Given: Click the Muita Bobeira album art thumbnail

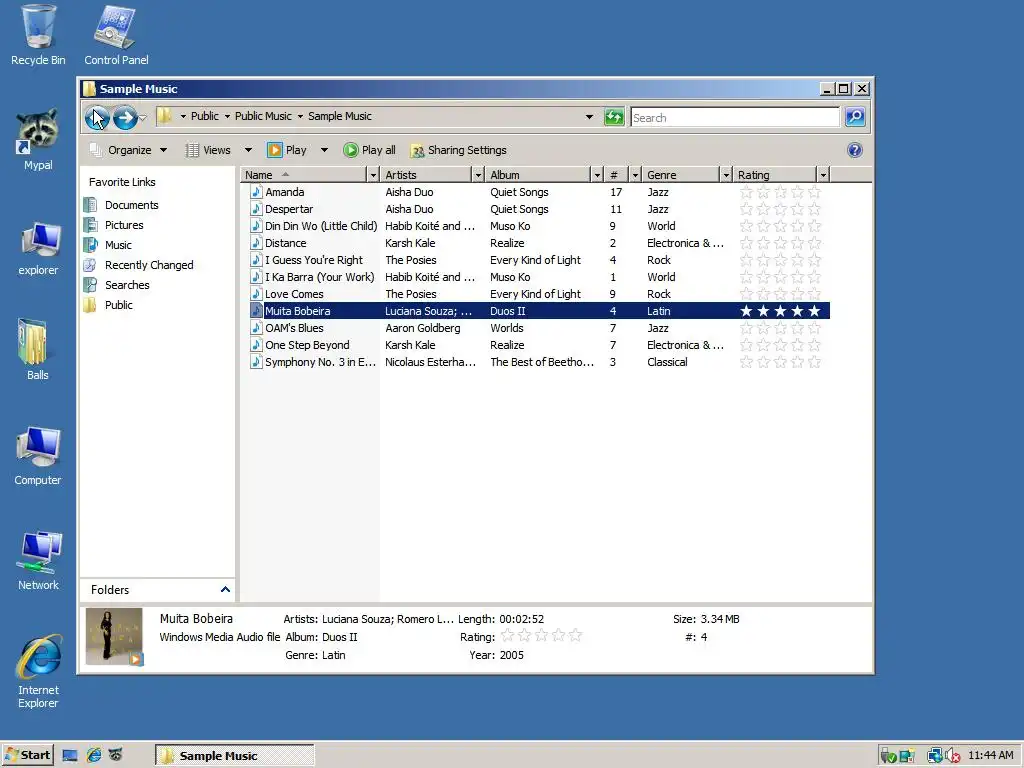Looking at the screenshot, I should pyautogui.click(x=114, y=637).
